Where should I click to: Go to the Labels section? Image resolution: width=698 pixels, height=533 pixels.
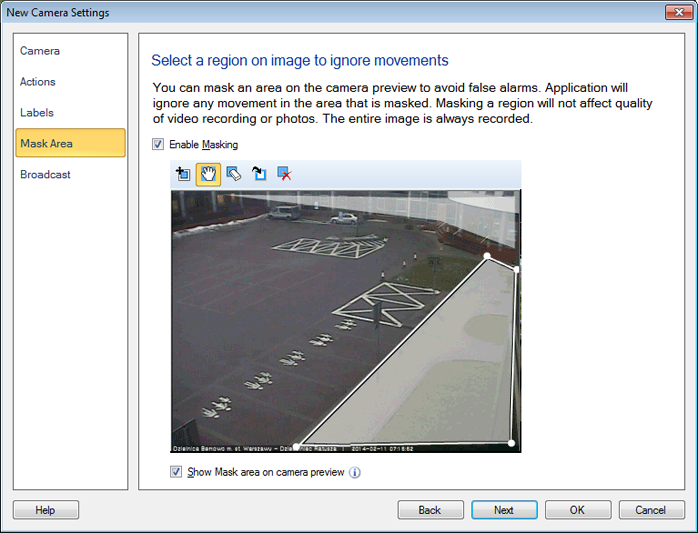(37, 113)
